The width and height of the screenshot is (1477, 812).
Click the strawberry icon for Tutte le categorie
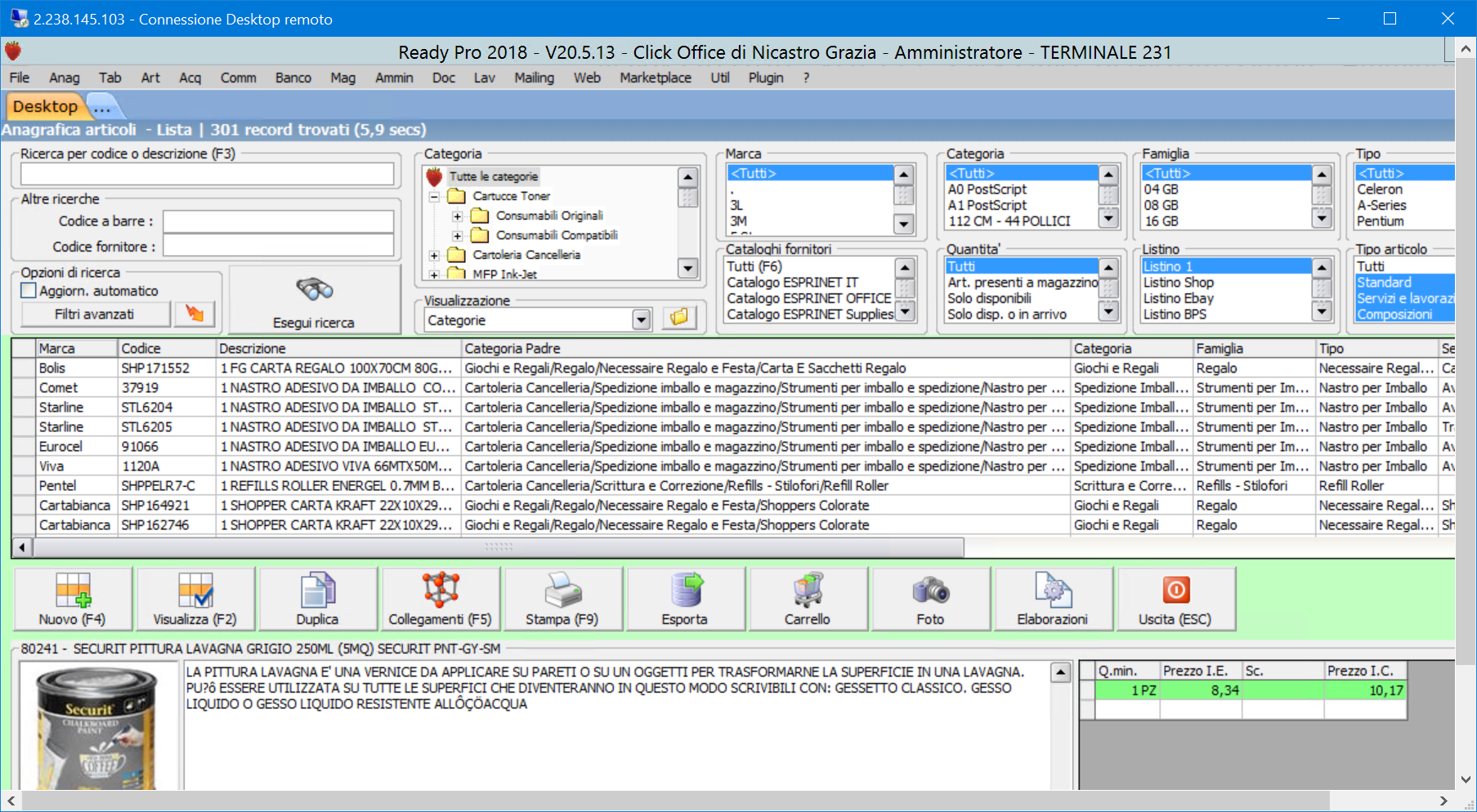click(434, 176)
